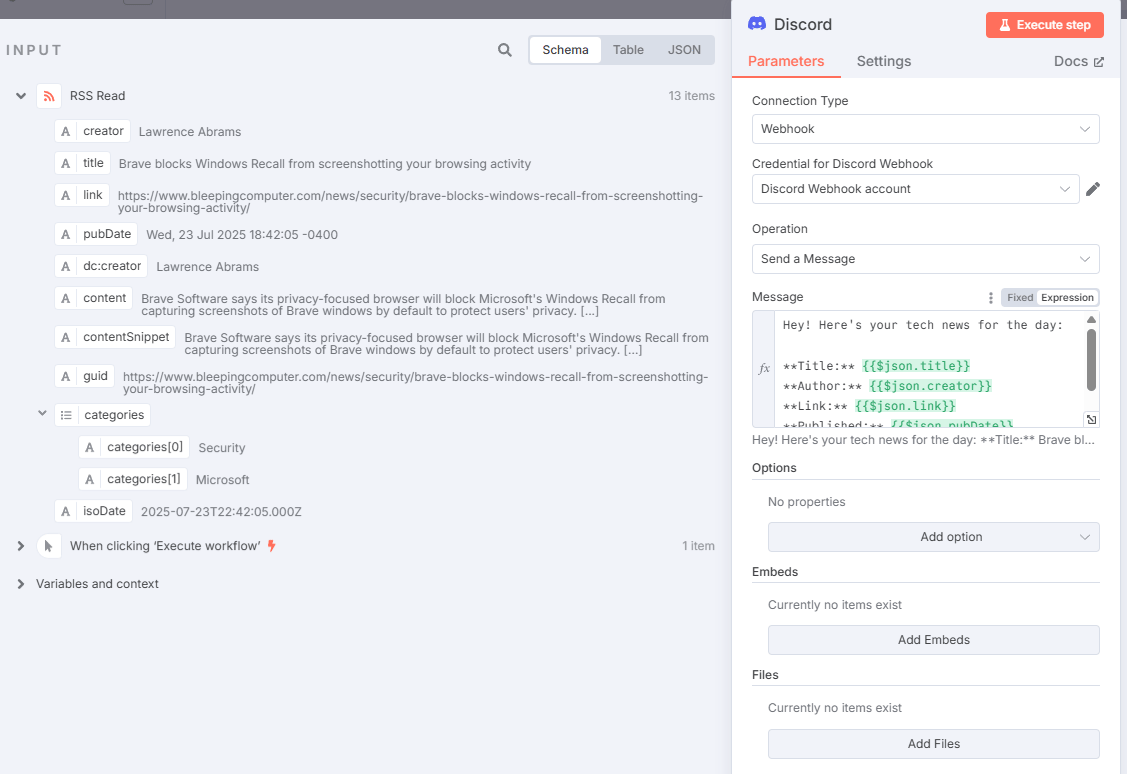Click the lightning bolt icon after Execute workflow
The width and height of the screenshot is (1127, 774).
tap(272, 545)
